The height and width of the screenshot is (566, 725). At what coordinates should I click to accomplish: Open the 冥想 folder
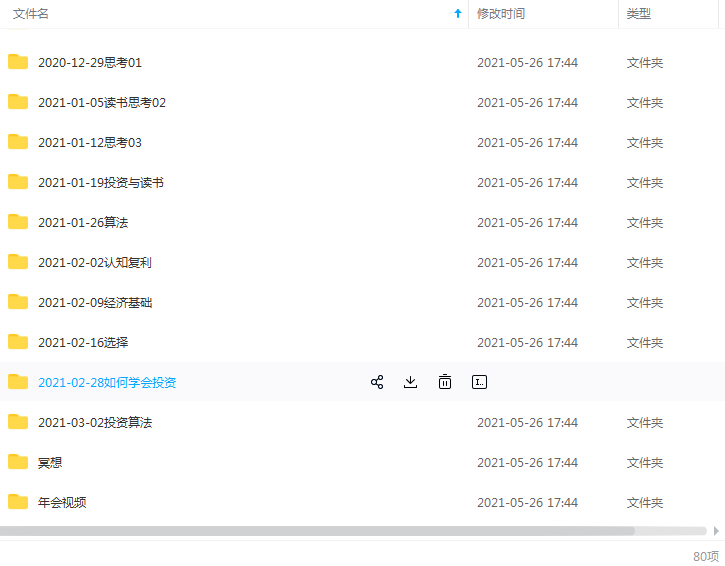point(50,462)
